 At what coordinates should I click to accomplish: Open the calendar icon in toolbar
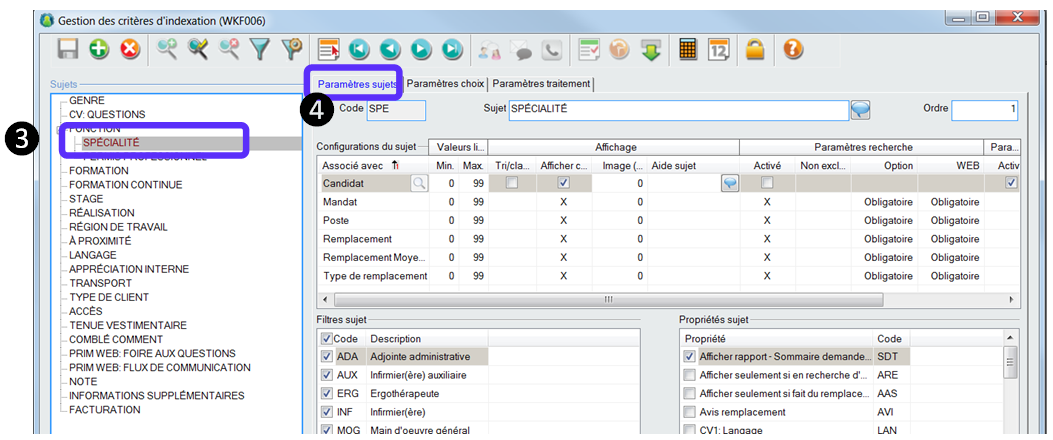click(718, 49)
